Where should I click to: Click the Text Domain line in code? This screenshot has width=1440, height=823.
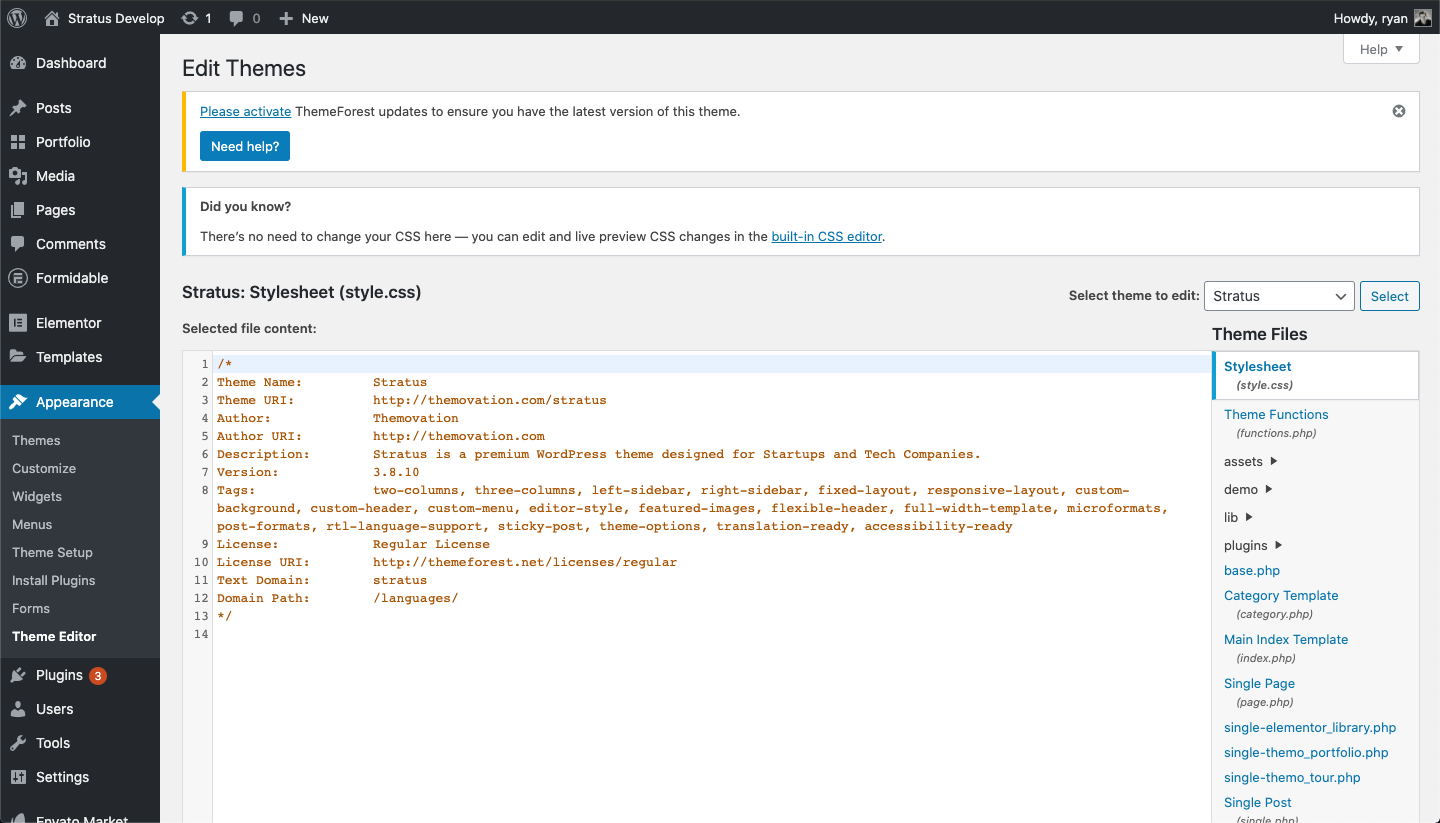(x=322, y=580)
